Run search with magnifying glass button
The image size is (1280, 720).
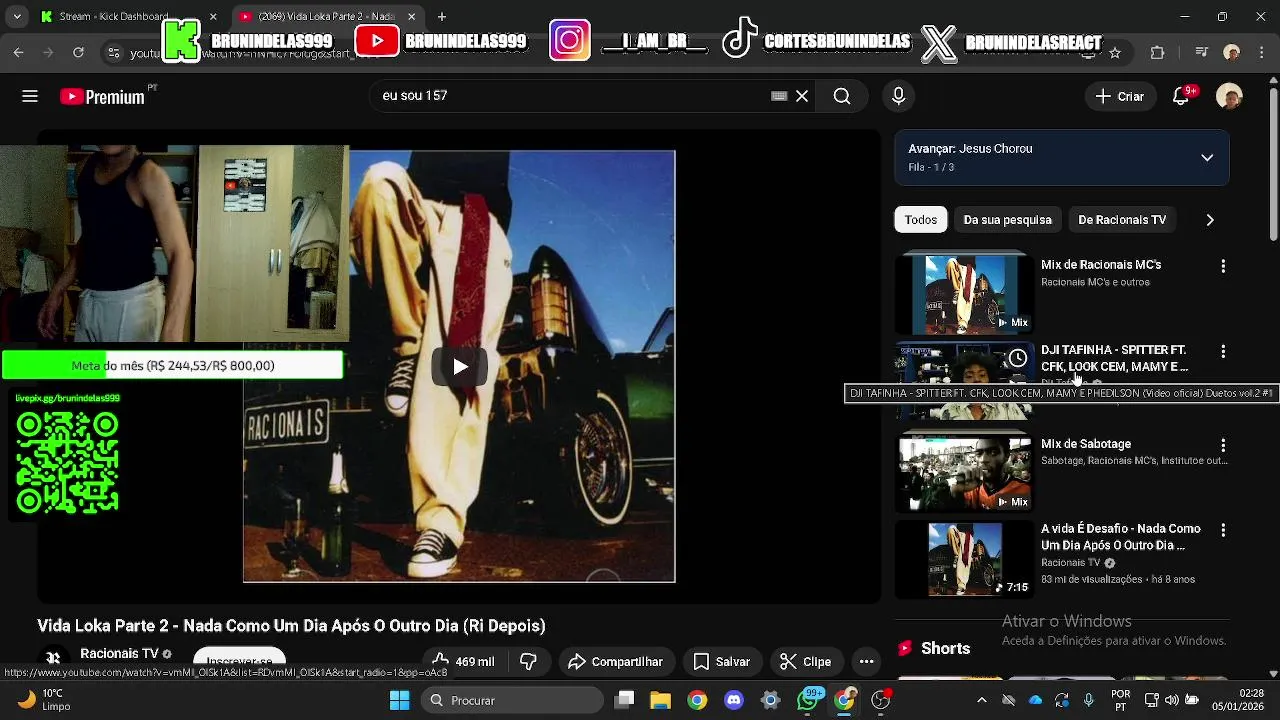[x=842, y=96]
